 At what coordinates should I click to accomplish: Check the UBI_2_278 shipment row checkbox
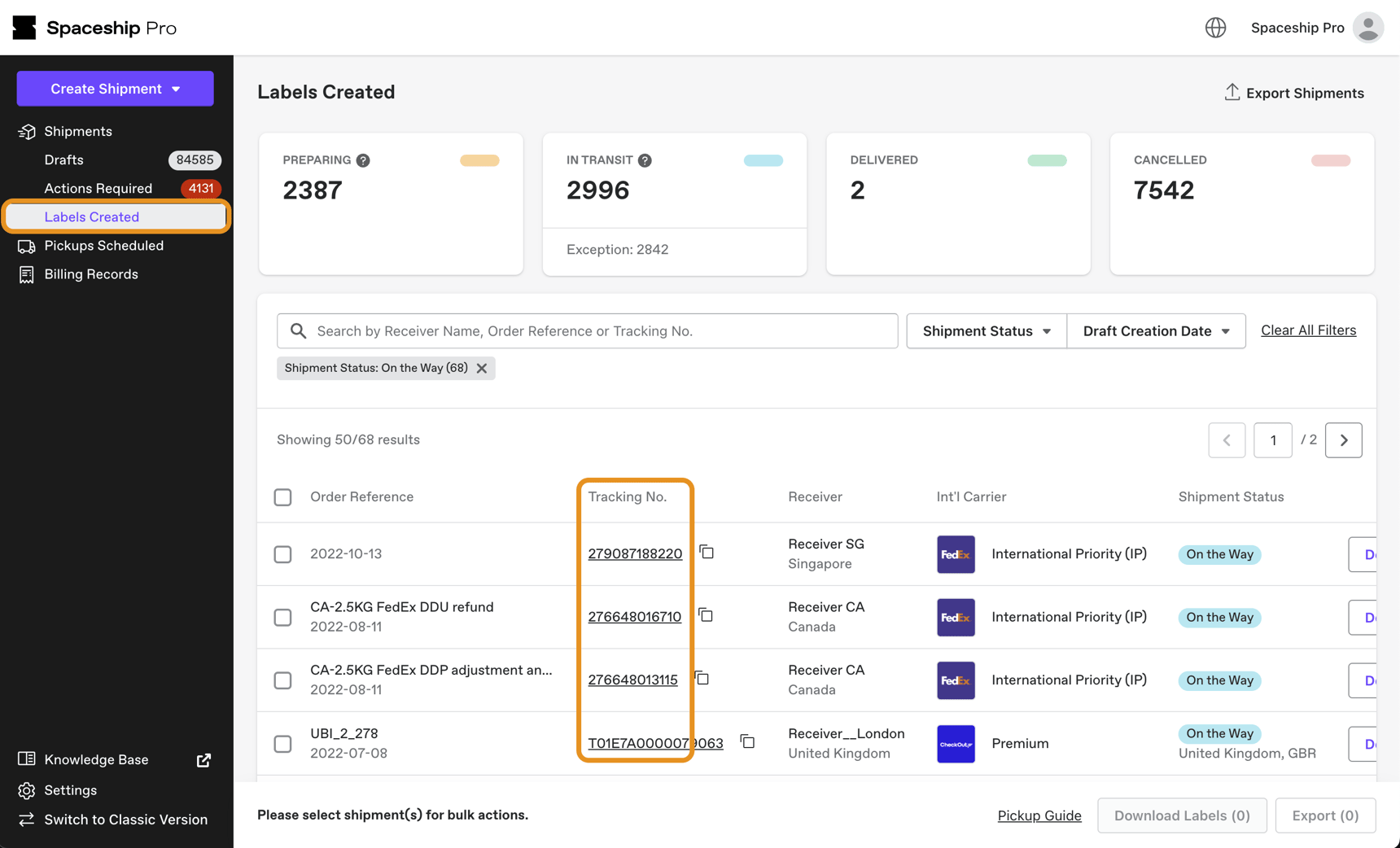[x=282, y=743]
